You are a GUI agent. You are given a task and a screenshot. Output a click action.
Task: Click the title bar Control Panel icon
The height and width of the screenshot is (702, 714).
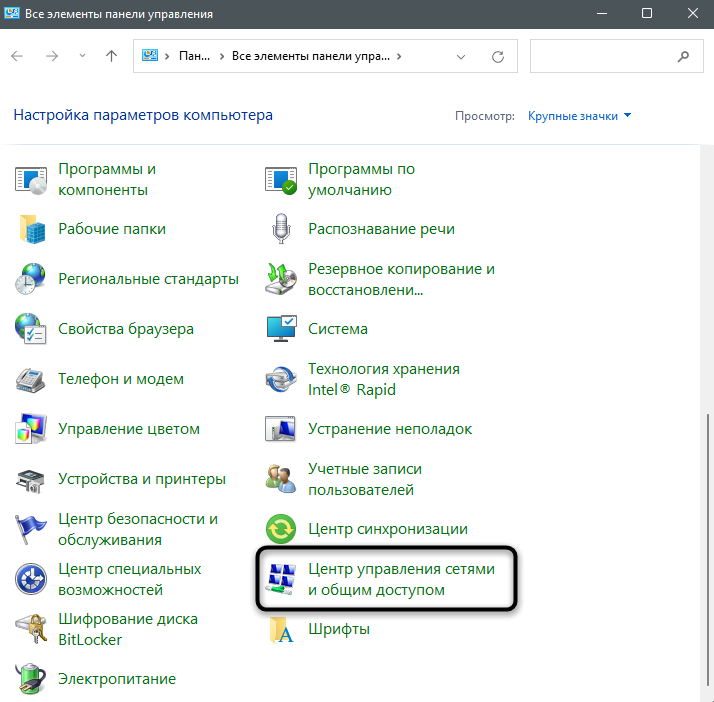[x=11, y=13]
